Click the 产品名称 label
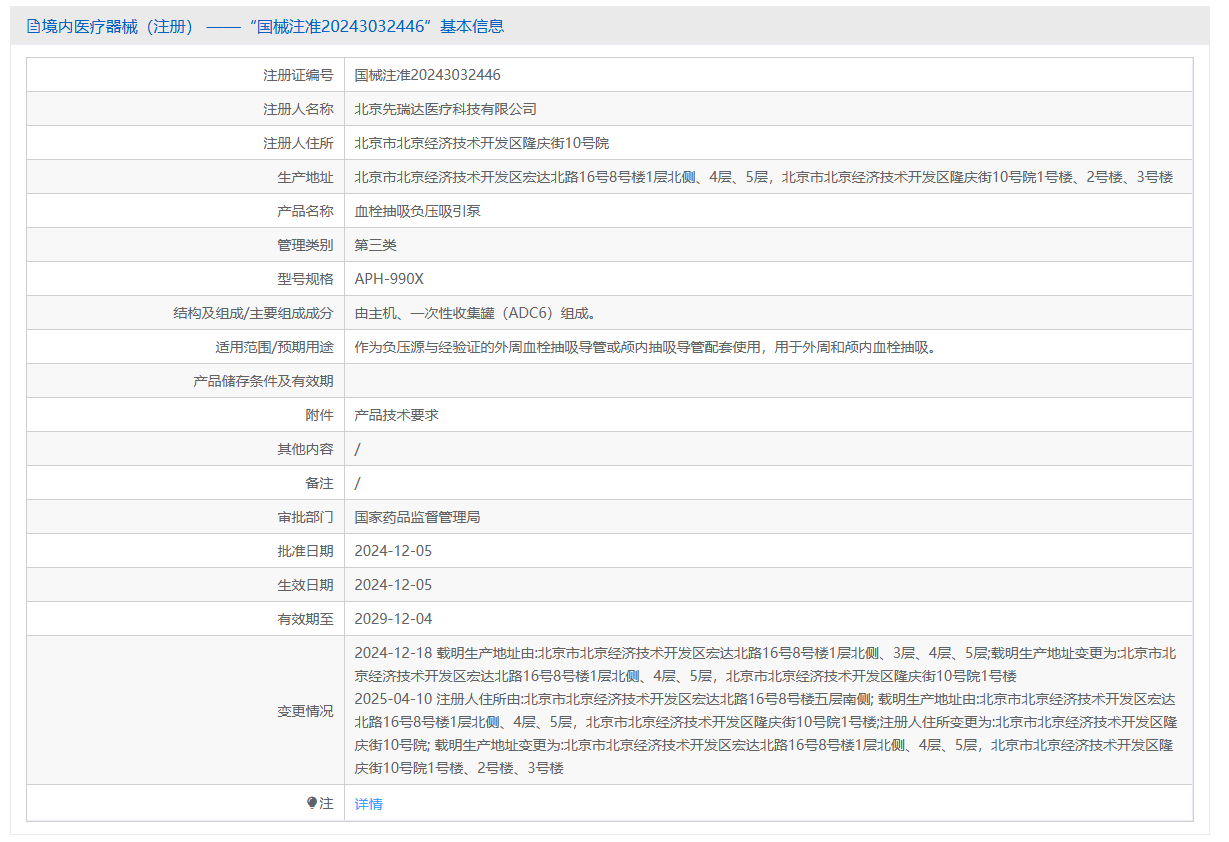 pyautogui.click(x=305, y=211)
